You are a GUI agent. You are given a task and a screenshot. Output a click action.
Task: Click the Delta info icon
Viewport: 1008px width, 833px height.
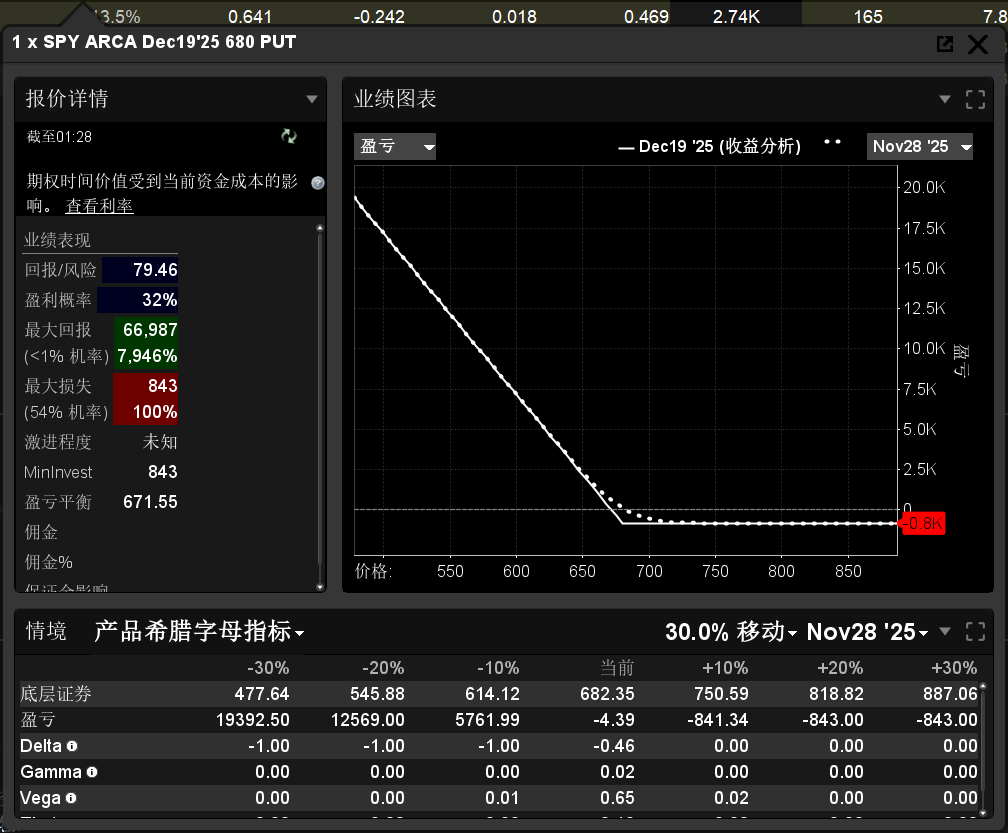72,746
